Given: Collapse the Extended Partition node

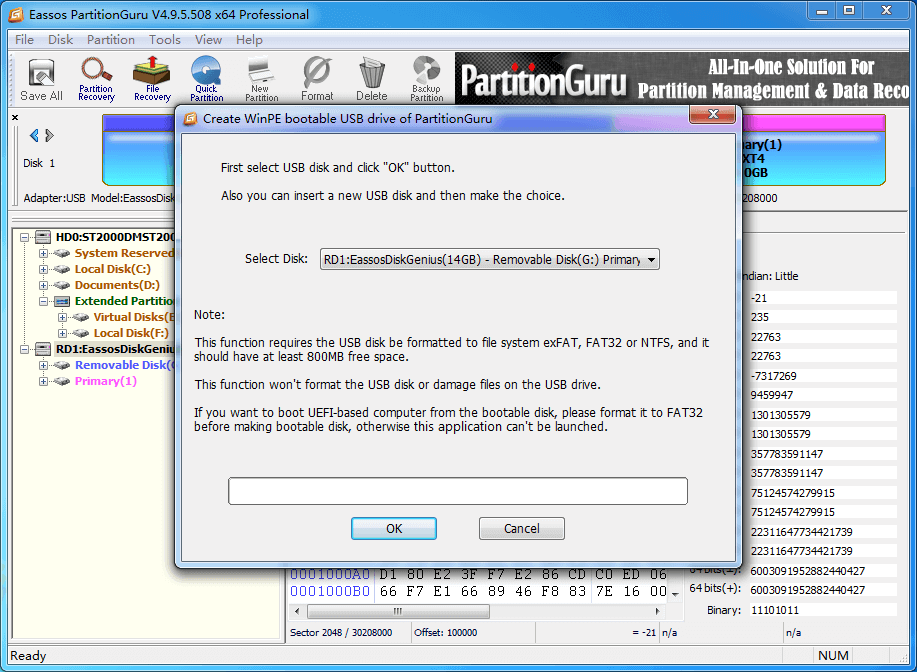Looking at the screenshot, I should click(43, 301).
